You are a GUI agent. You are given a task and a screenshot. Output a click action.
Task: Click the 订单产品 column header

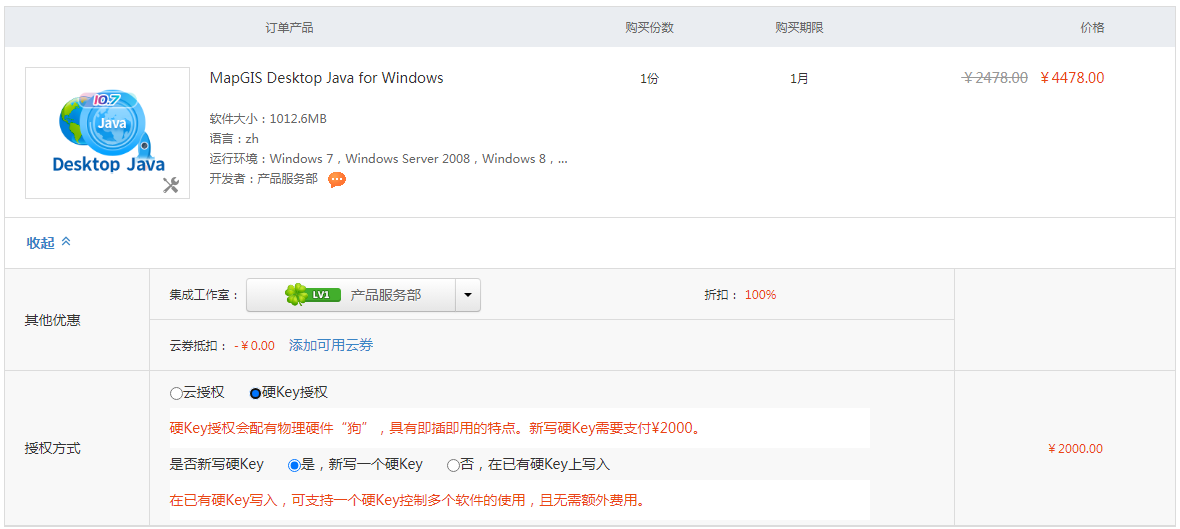(290, 27)
